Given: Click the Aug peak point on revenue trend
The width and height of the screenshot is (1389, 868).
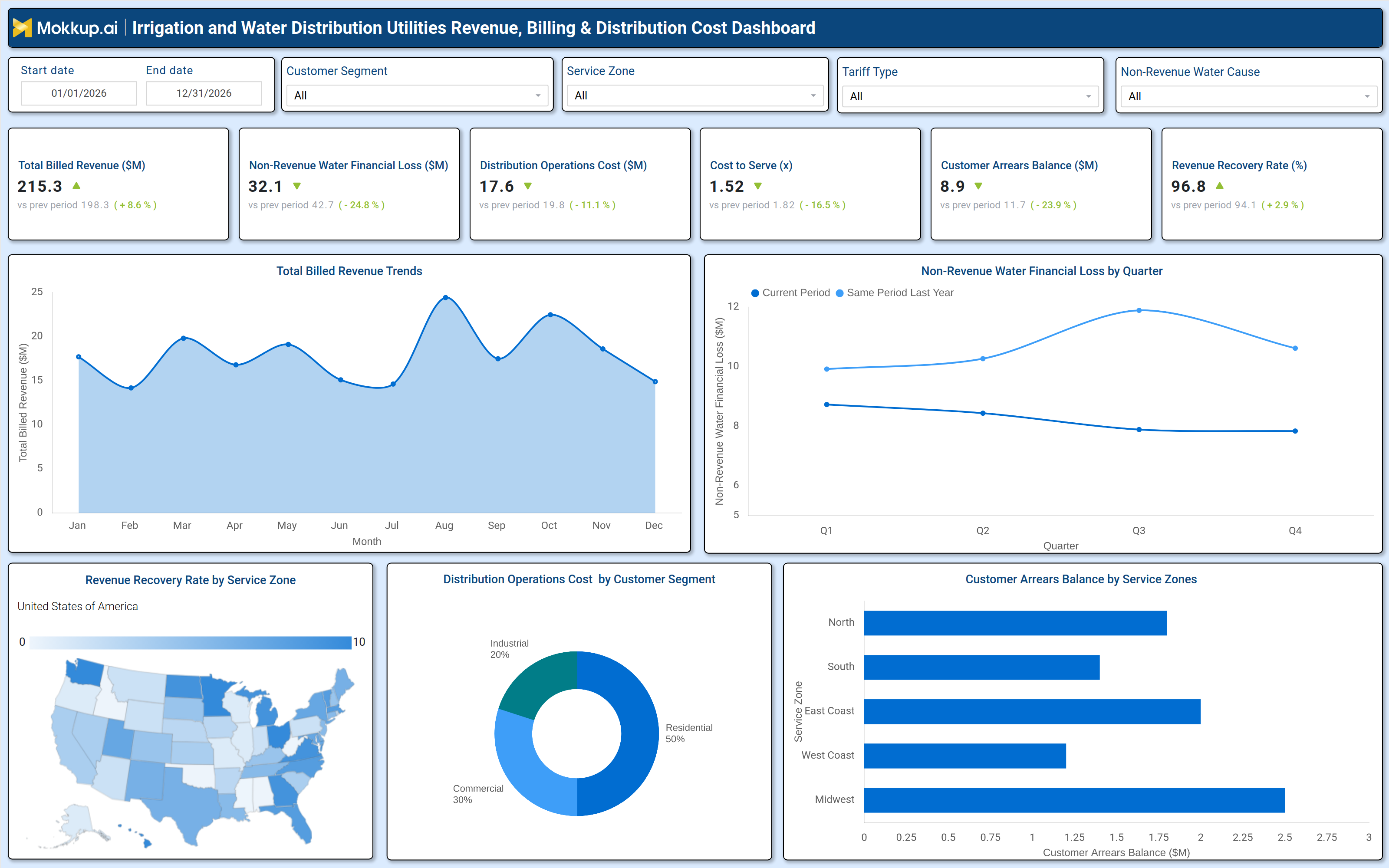Looking at the screenshot, I should point(445,297).
